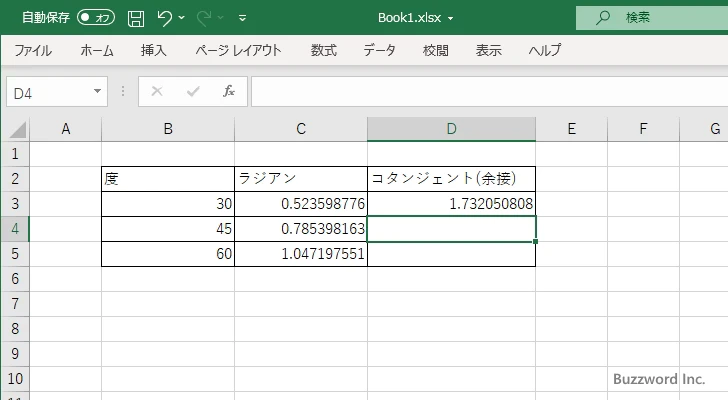Image resolution: width=728 pixels, height=400 pixels.
Task: Click into the 検索 search box
Action: tap(652, 18)
